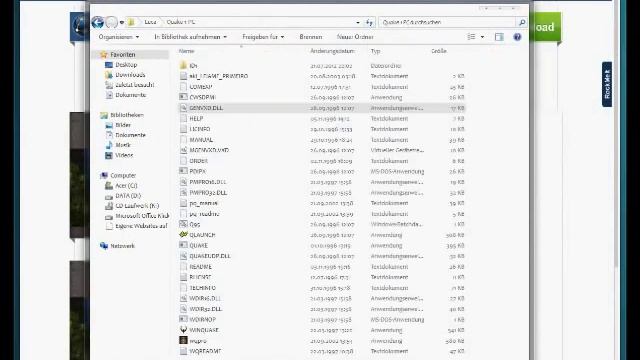Sort by the Änderungsdatum column header

click(x=332, y=51)
